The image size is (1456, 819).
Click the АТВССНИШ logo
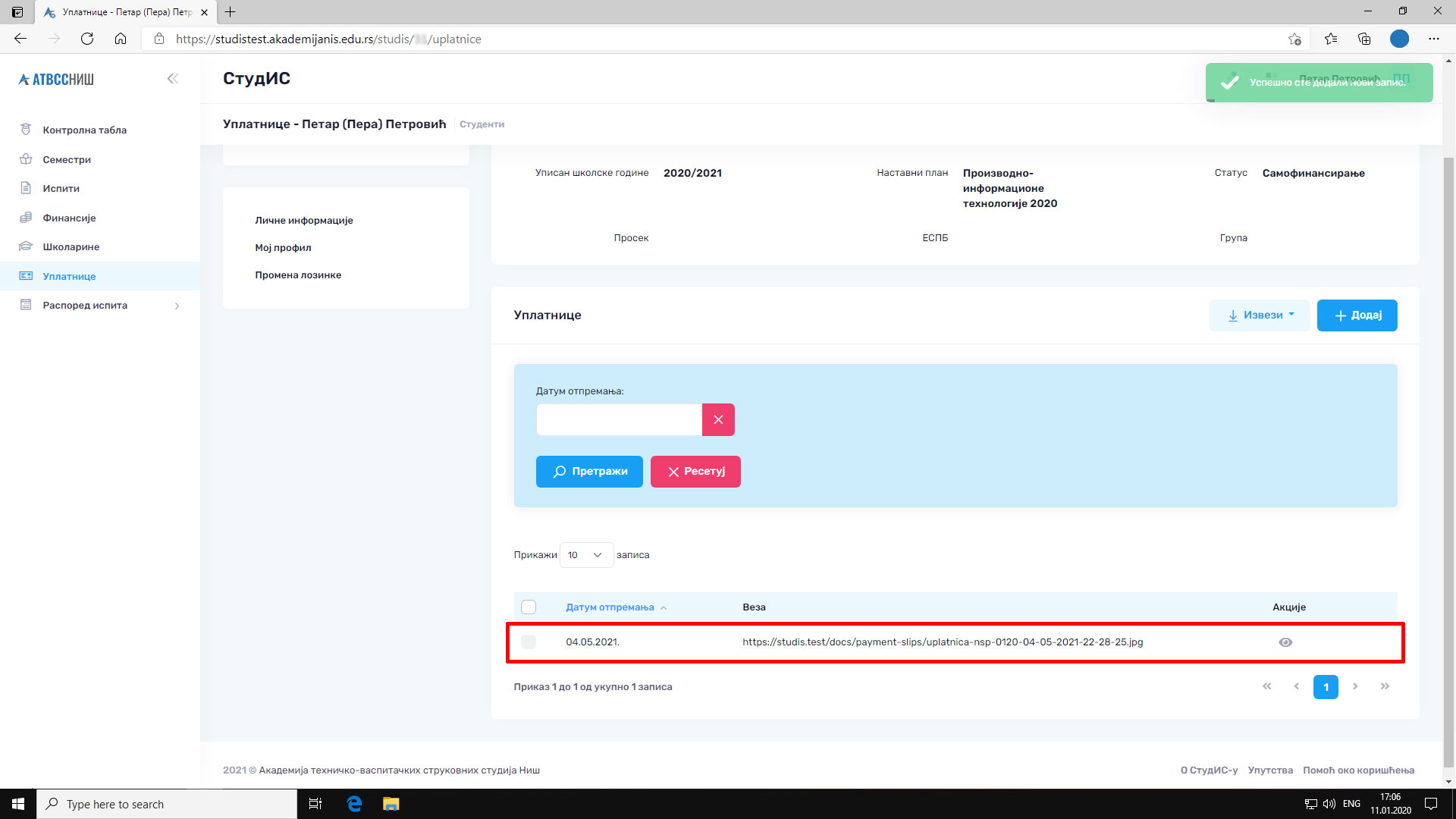click(x=56, y=80)
